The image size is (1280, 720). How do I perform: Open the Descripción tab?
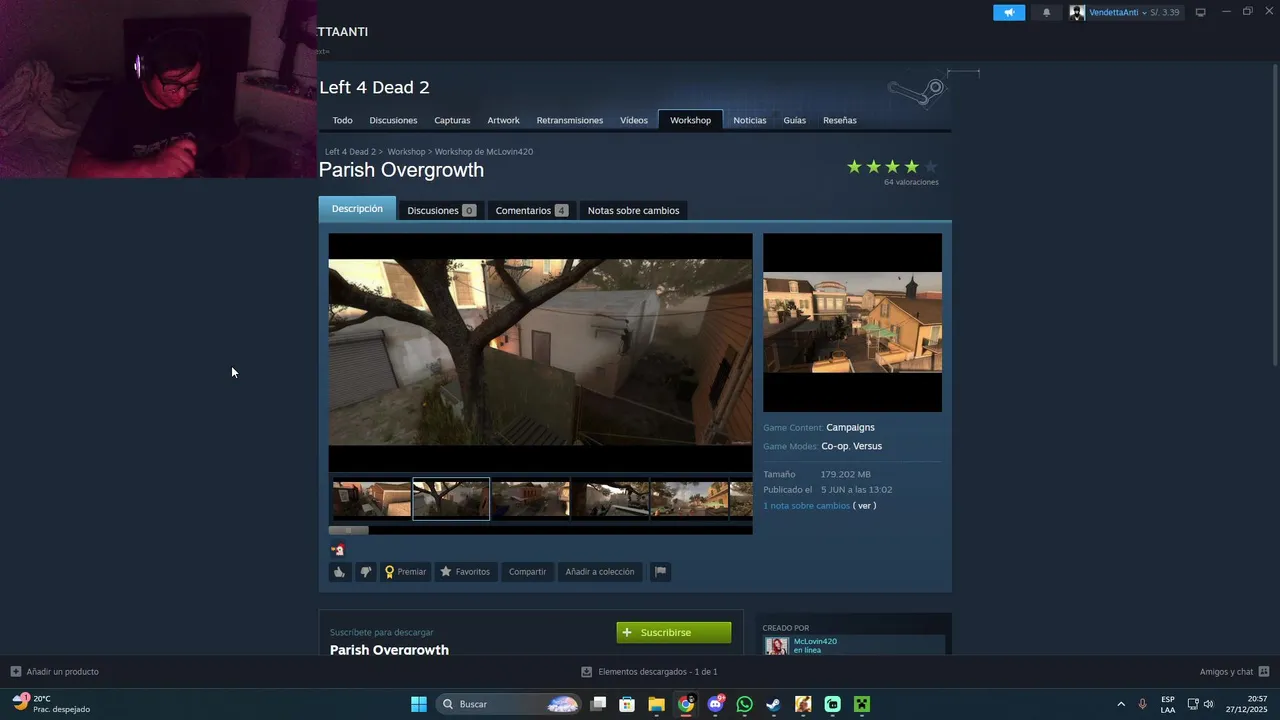point(357,209)
